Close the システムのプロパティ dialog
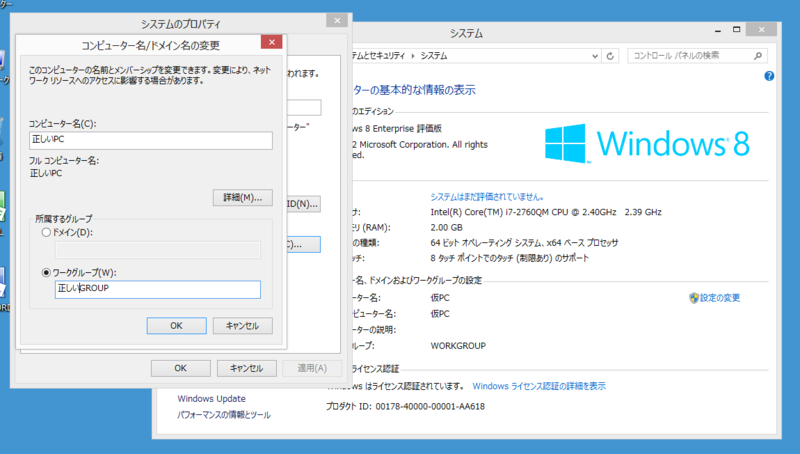 (337, 20)
